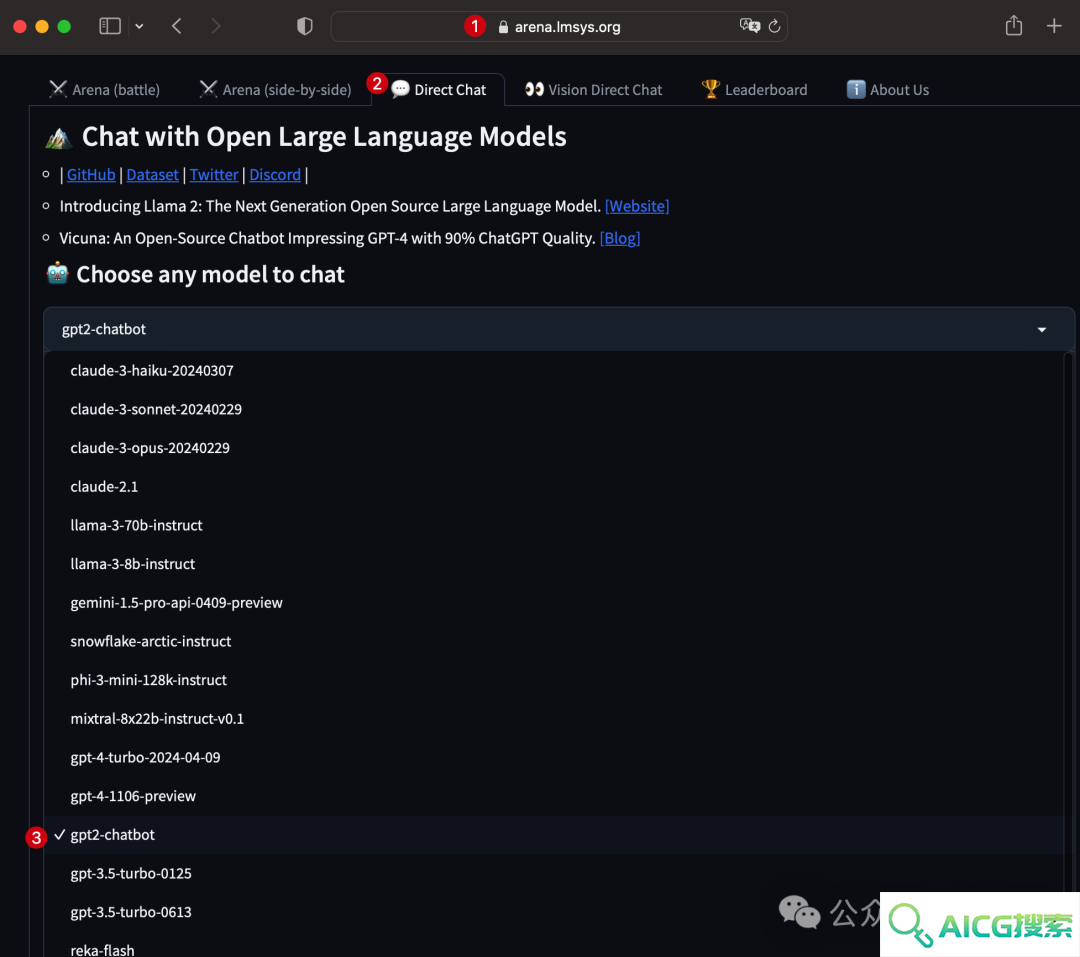1080x957 pixels.
Task: Open the Leaderboard tab
Action: [754, 90]
